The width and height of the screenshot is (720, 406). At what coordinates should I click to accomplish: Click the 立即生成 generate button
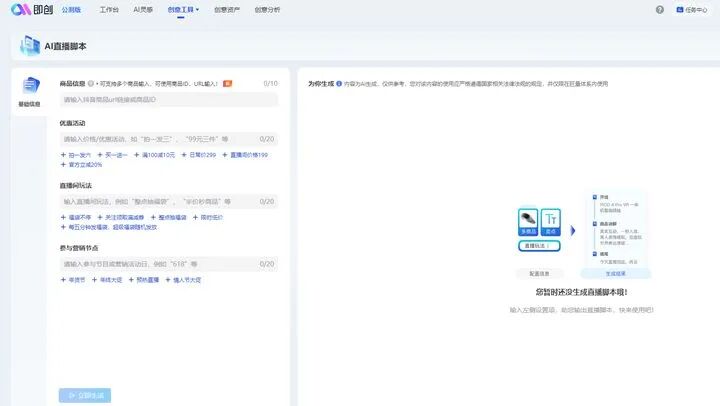(85, 395)
